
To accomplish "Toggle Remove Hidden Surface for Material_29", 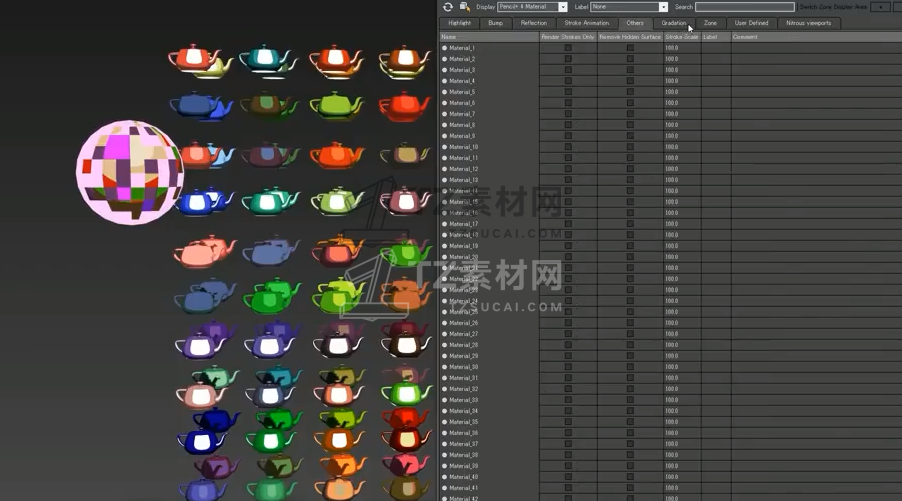I will click(x=630, y=356).
